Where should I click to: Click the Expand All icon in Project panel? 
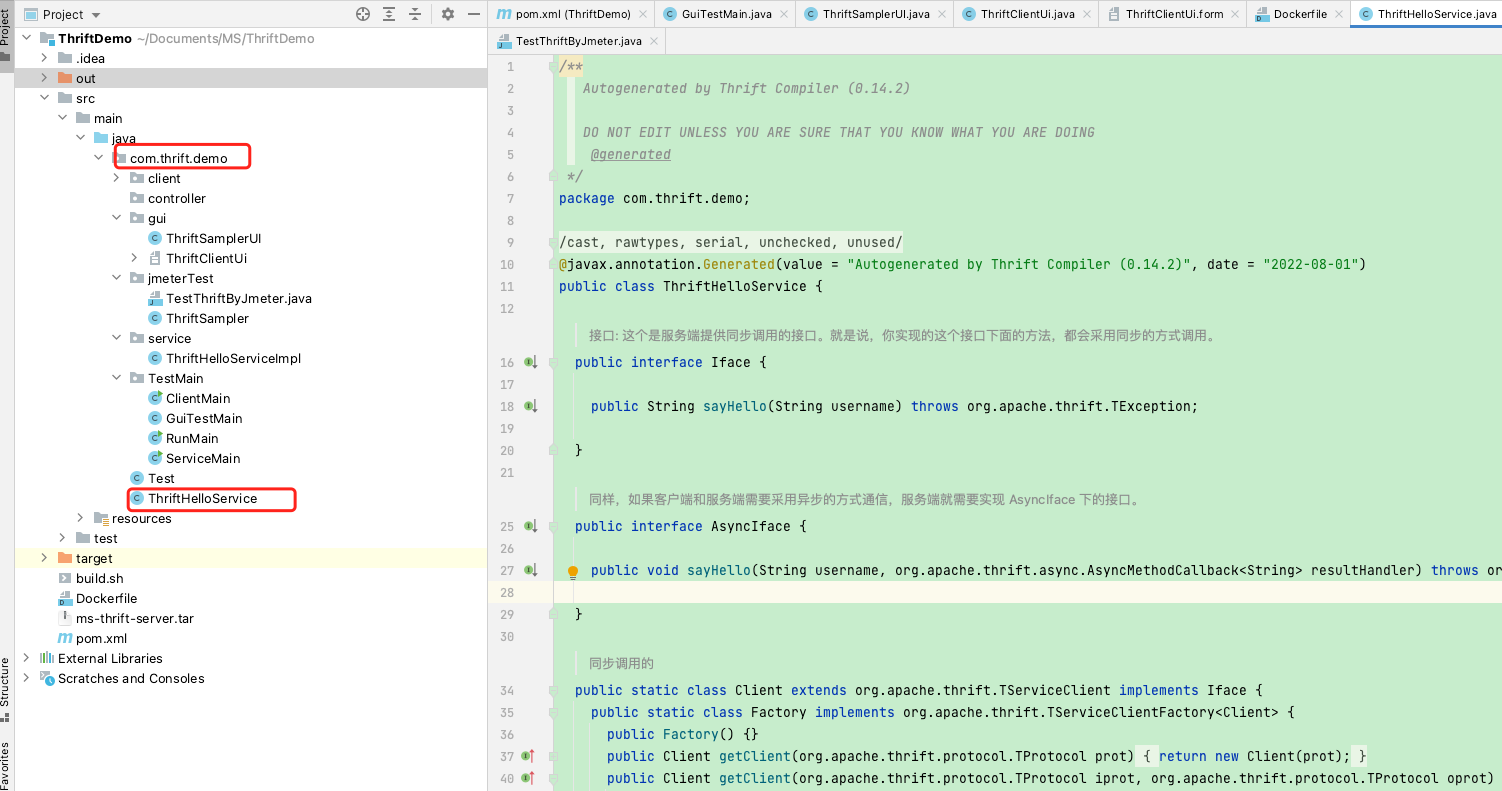point(389,14)
